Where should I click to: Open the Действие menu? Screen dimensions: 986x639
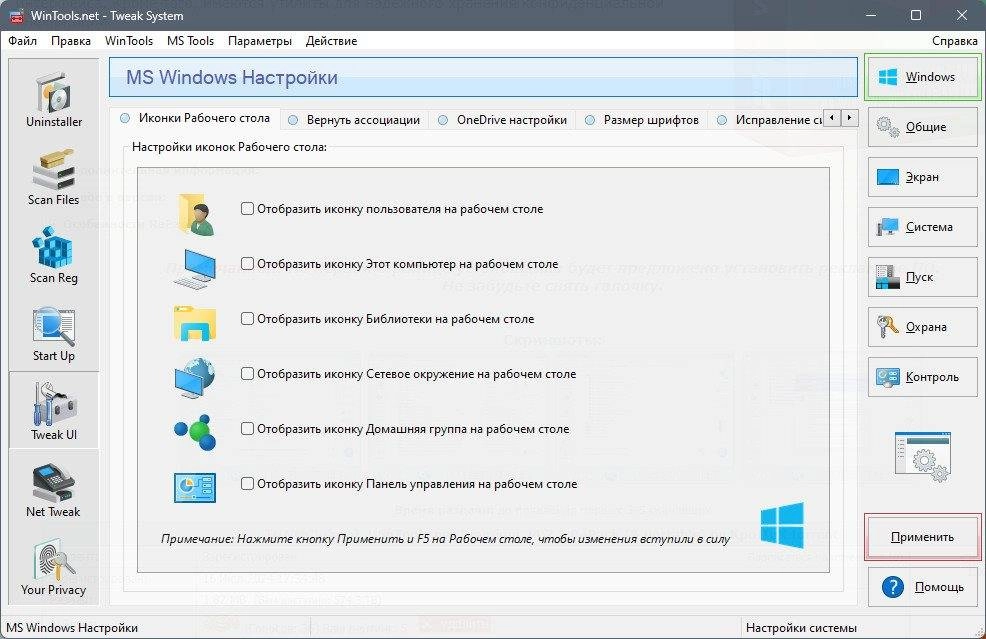pos(331,41)
